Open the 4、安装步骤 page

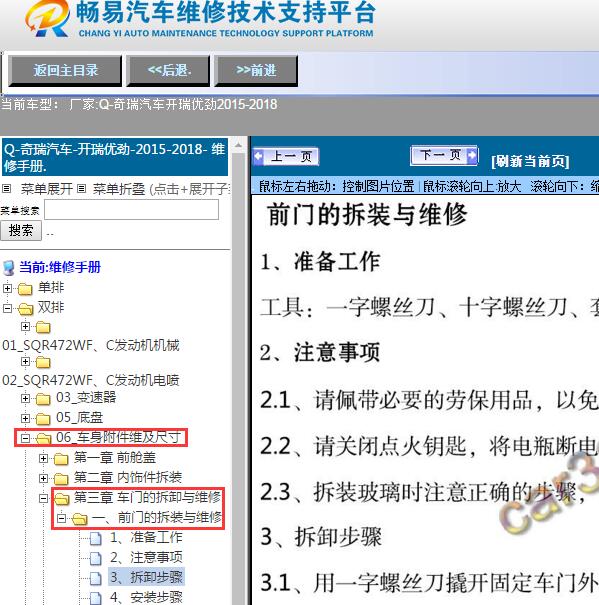[x=146, y=597]
